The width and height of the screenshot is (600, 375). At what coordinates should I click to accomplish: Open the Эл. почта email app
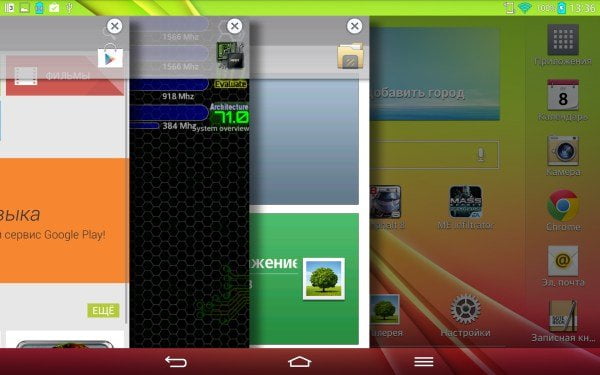[x=562, y=261]
